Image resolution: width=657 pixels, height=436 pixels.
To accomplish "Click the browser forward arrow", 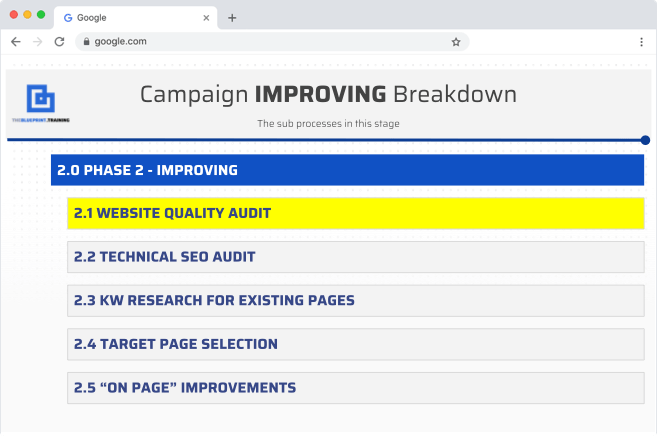I will point(37,42).
